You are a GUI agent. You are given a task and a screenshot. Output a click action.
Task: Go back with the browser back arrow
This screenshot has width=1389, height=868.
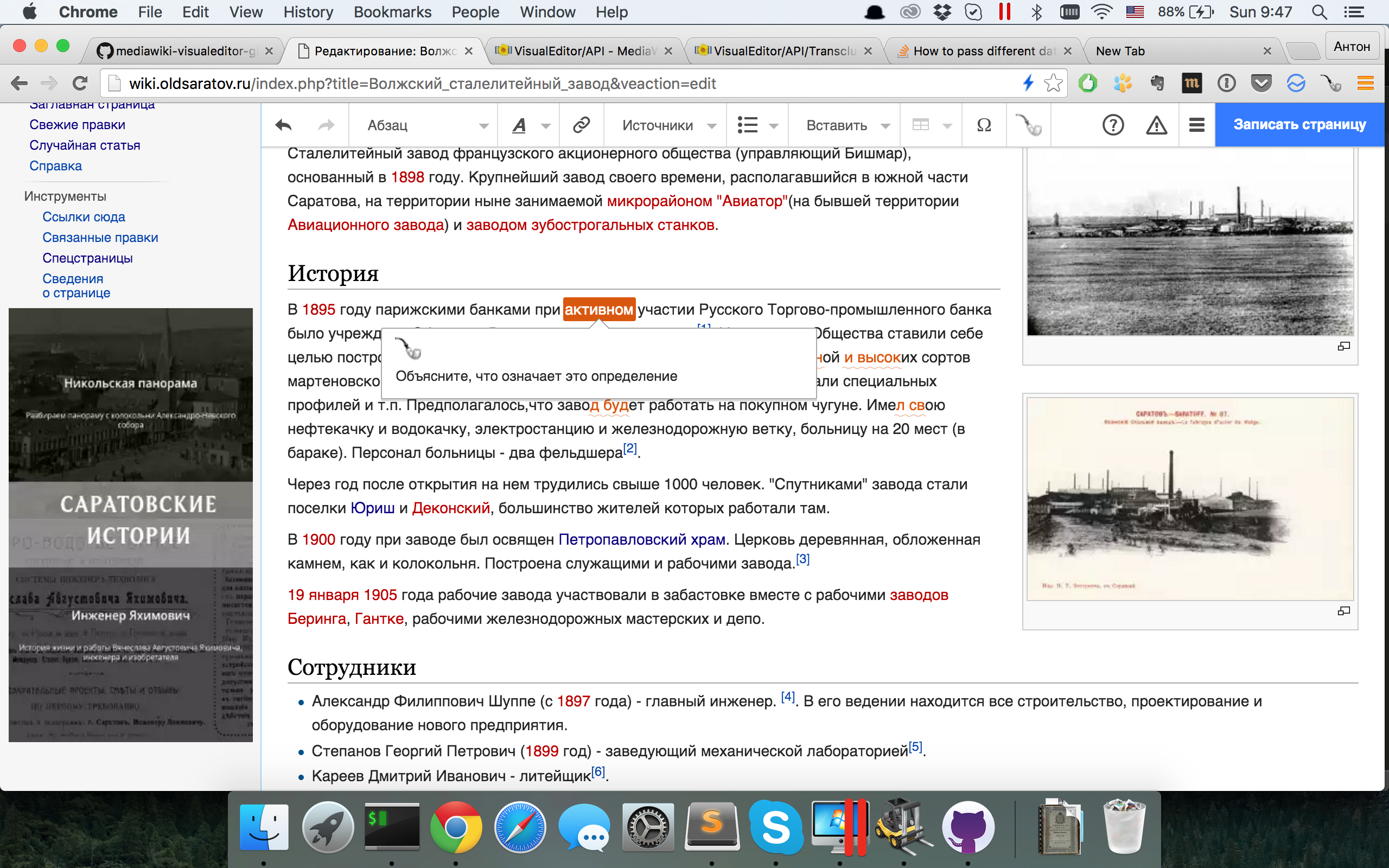pos(20,84)
